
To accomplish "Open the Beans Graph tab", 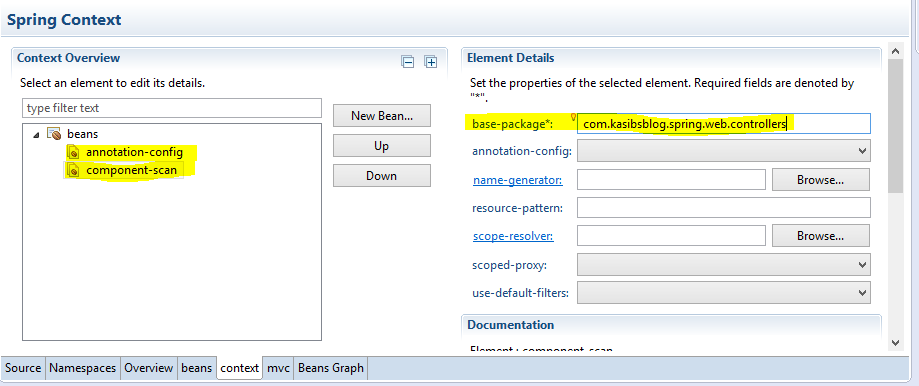I will coord(331,368).
